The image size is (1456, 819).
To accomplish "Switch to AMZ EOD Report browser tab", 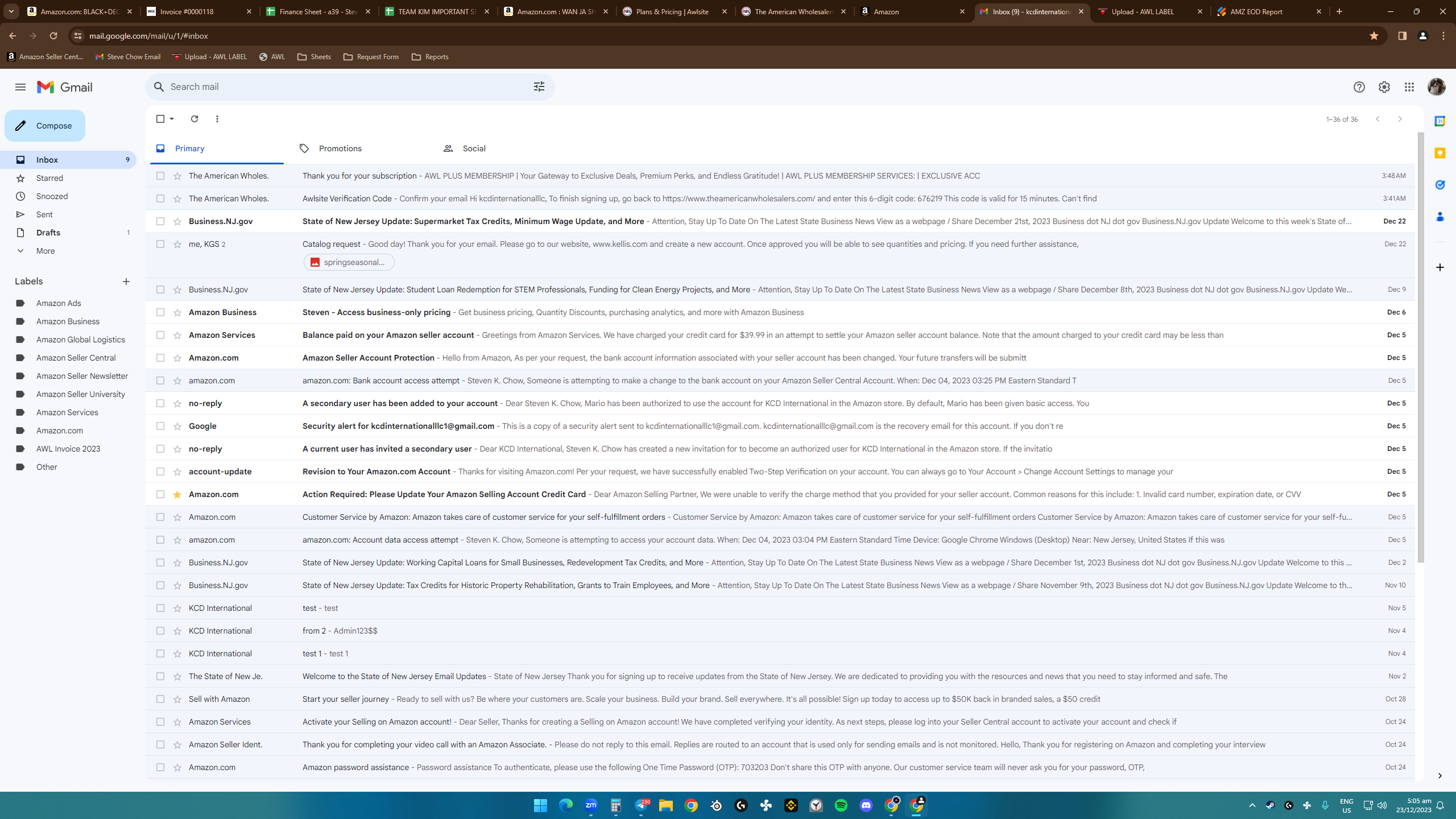I will point(1269,11).
